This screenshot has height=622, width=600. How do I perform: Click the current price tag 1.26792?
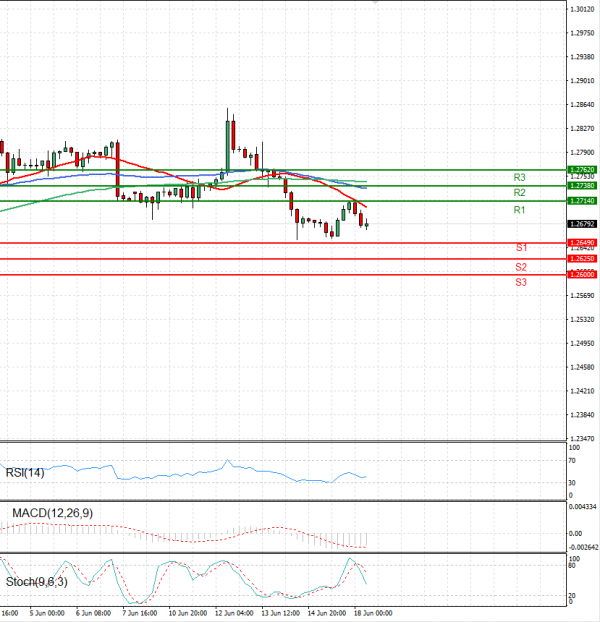tap(580, 225)
